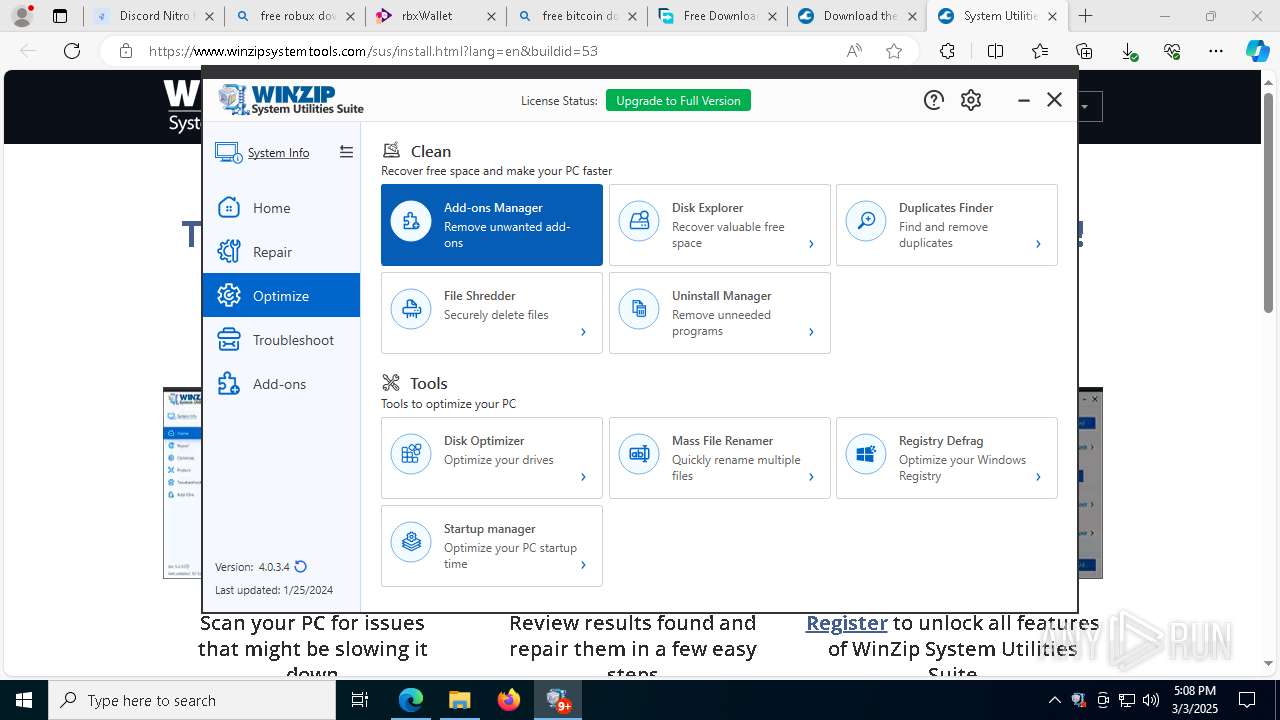Open the help question mark icon
Image resolution: width=1280 pixels, height=720 pixels.
point(933,100)
